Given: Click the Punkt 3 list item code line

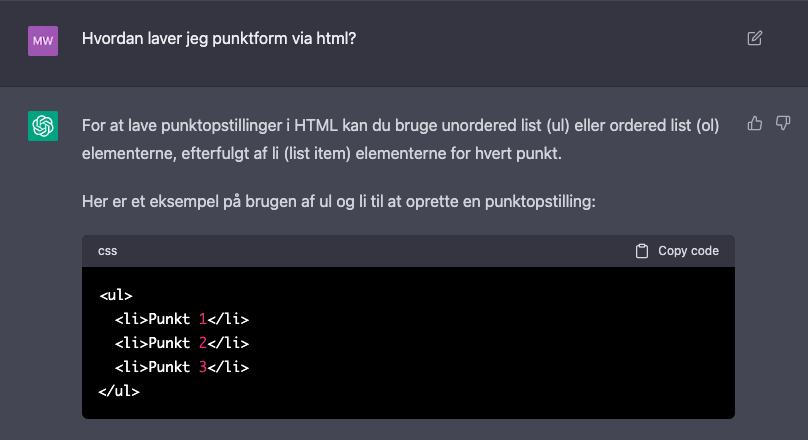Looking at the screenshot, I should (182, 367).
